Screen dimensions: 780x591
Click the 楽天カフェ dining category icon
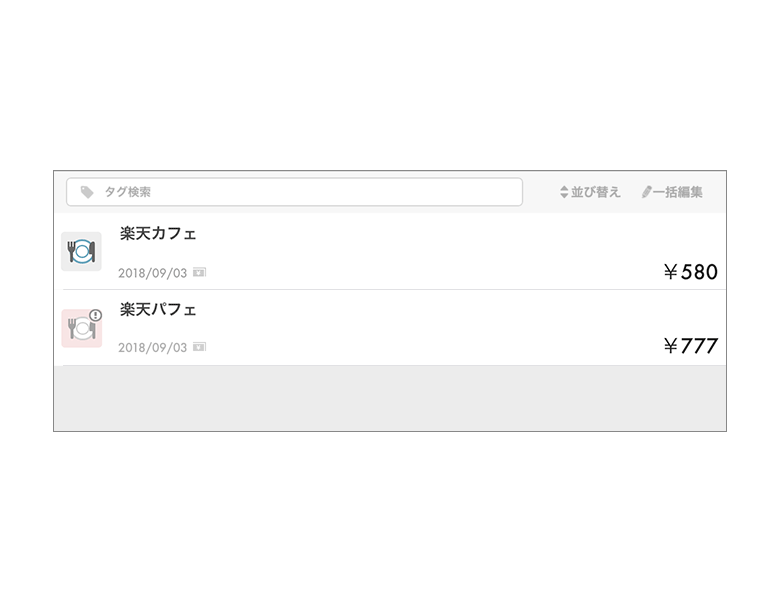click(81, 251)
